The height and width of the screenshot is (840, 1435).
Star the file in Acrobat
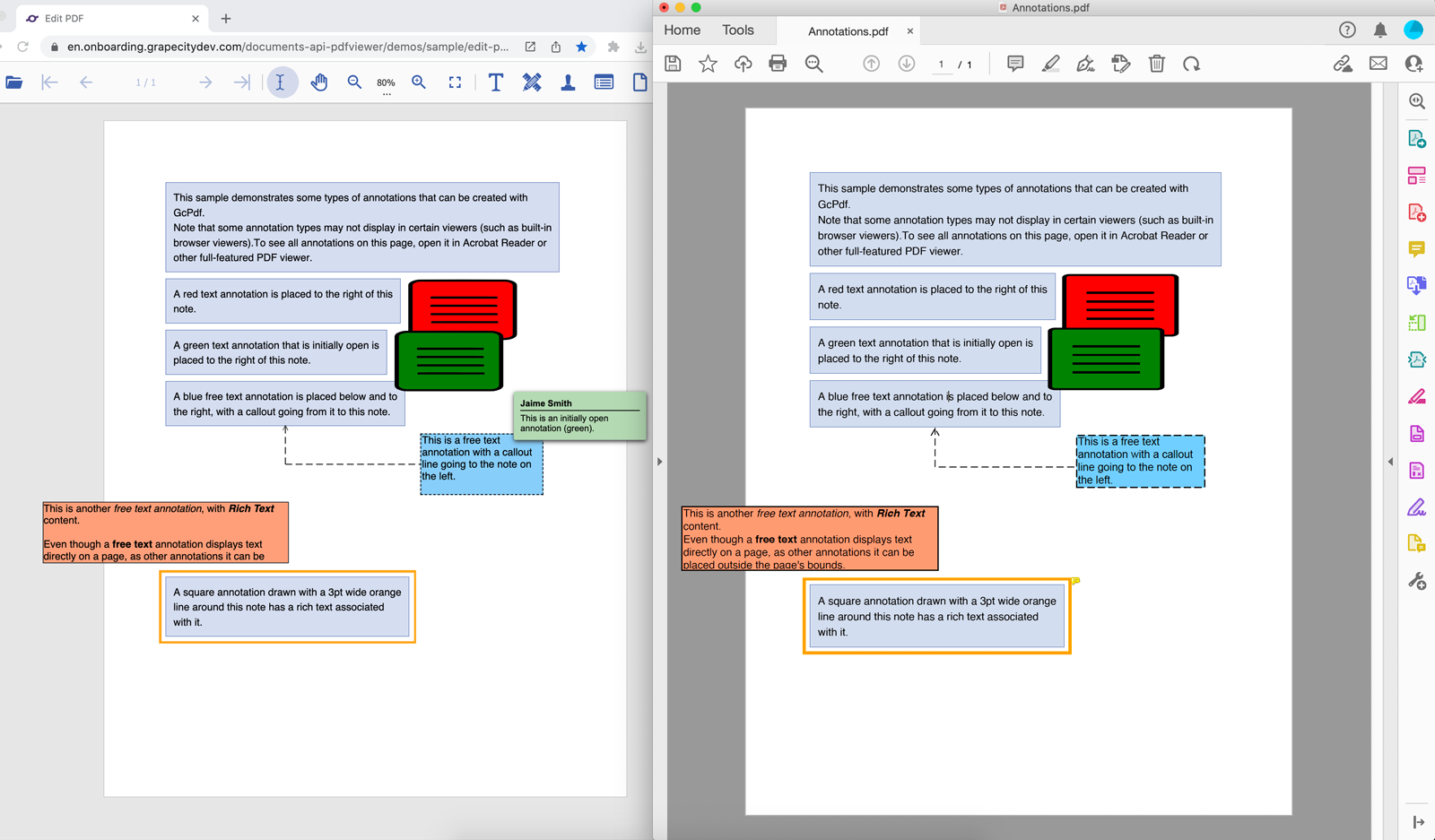click(x=708, y=64)
